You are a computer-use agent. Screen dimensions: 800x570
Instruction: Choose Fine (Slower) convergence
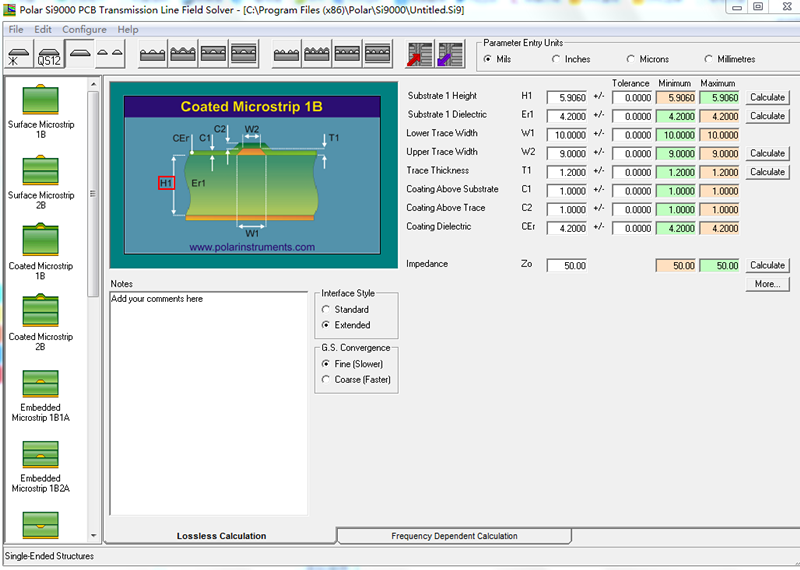[x=352, y=364]
